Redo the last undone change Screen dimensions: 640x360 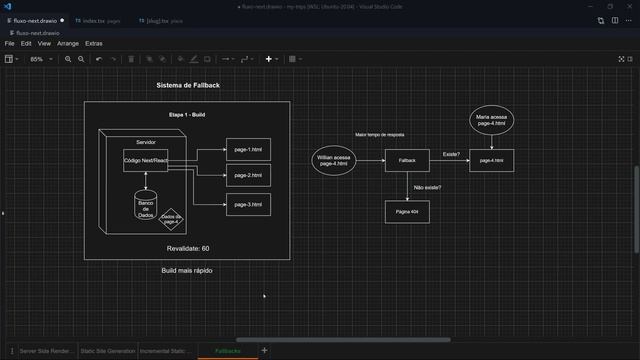[x=113, y=59]
